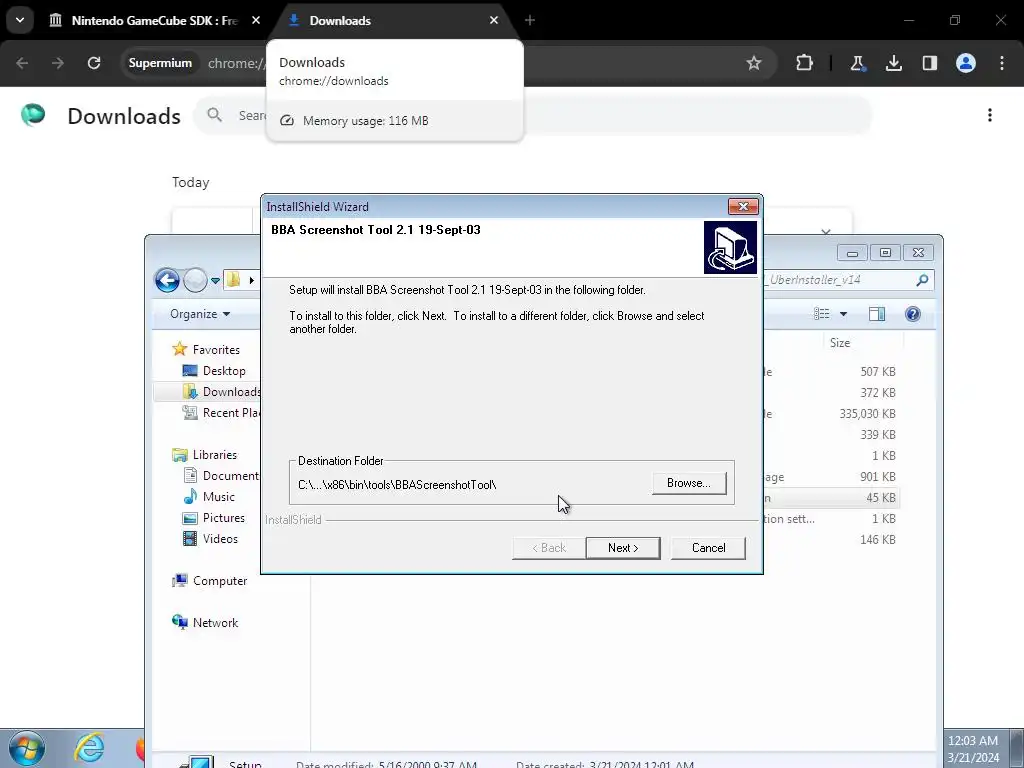Select Recent Places in Explorer
The image size is (1024, 768).
click(x=222, y=413)
